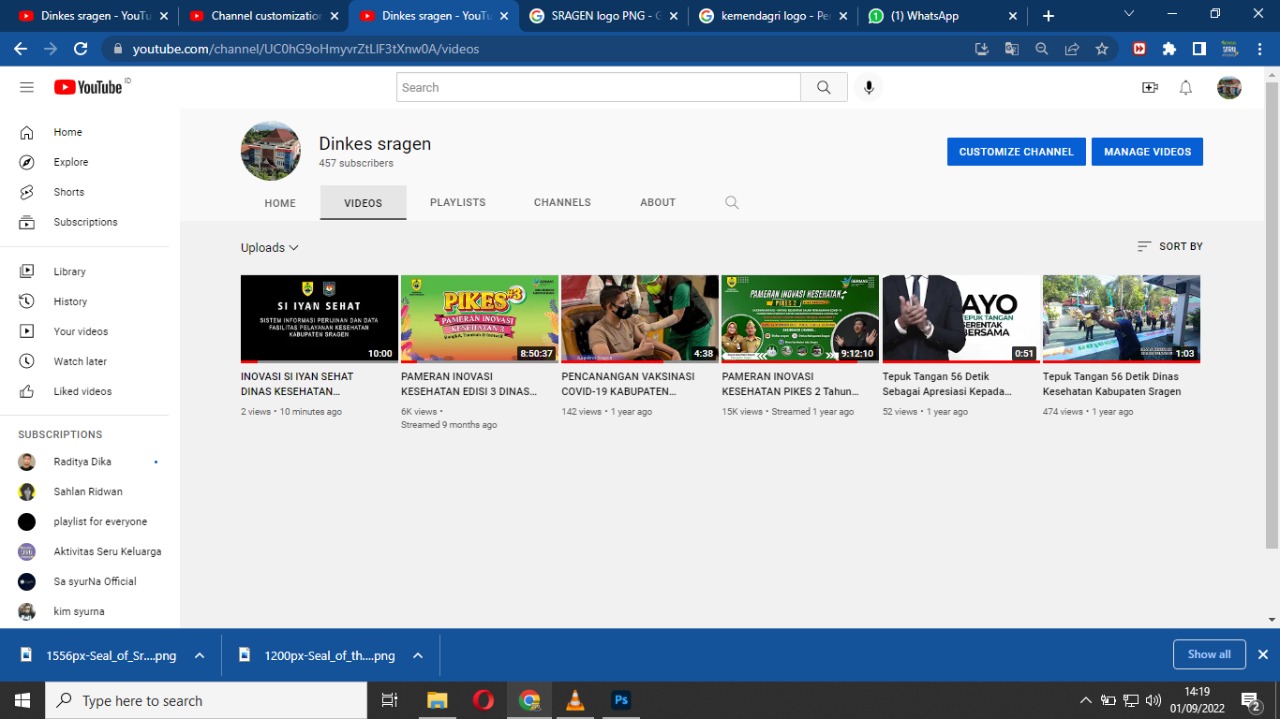Click the Manage Videos button
Viewport: 1280px width, 719px height.
(1147, 152)
